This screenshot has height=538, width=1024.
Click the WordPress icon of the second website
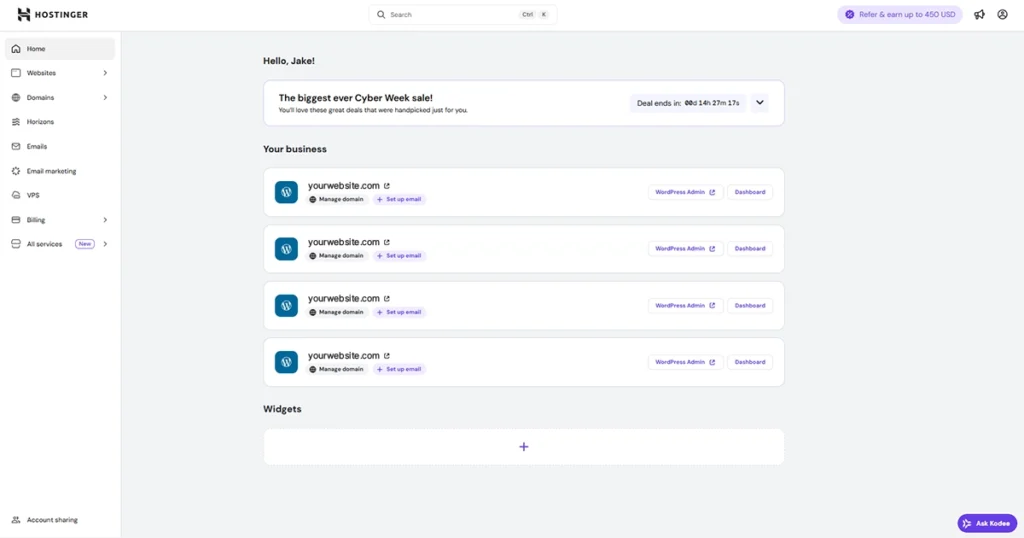286,249
